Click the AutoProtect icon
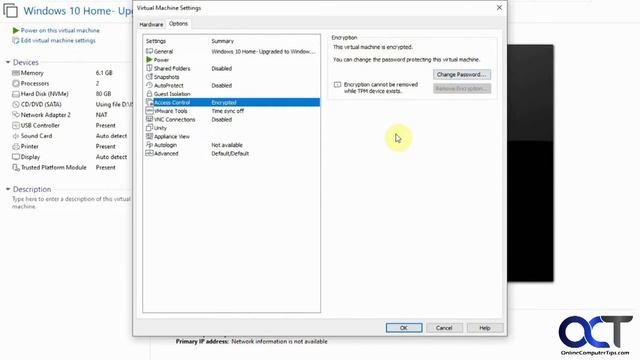Image resolution: width=640 pixels, height=360 pixels. pos(149,85)
